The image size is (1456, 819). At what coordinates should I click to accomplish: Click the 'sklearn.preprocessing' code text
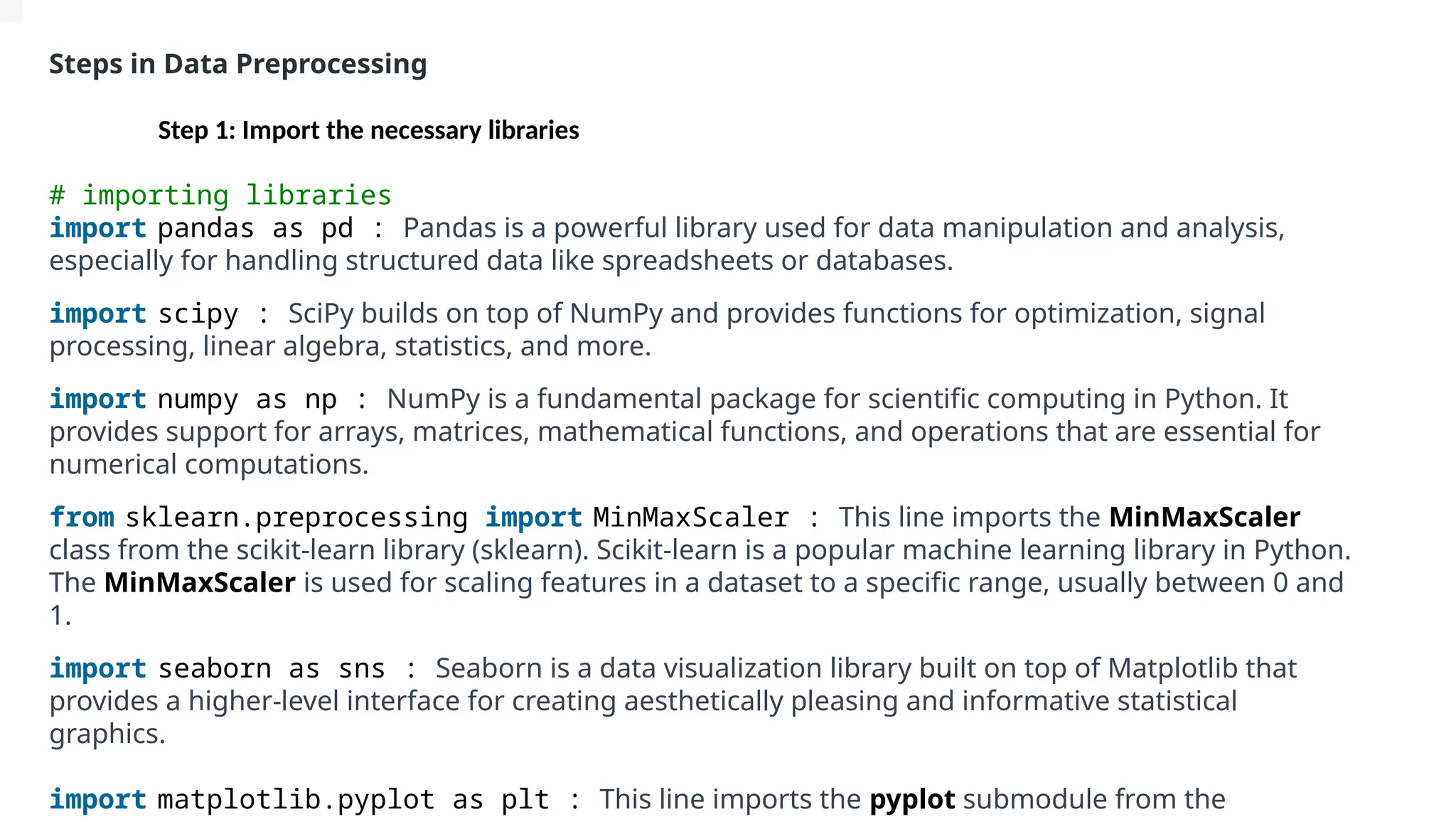point(296,518)
